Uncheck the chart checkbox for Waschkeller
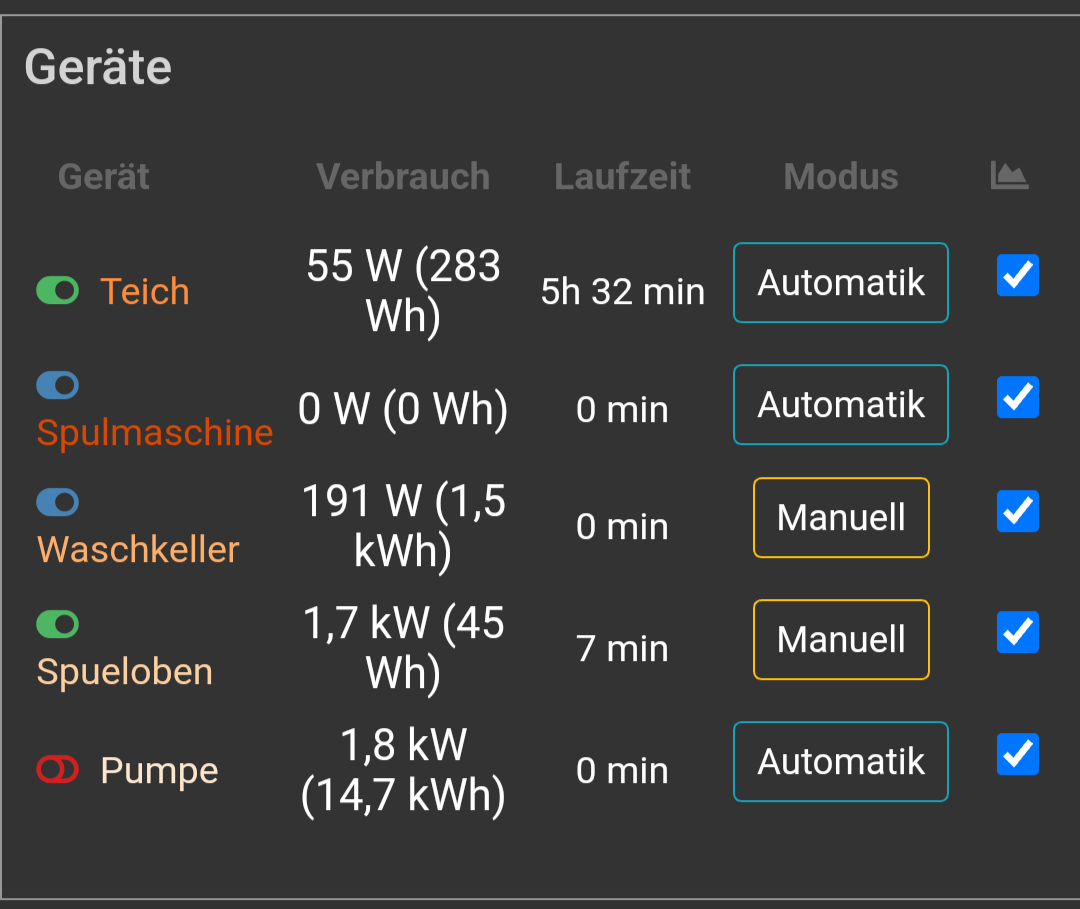 click(1018, 511)
